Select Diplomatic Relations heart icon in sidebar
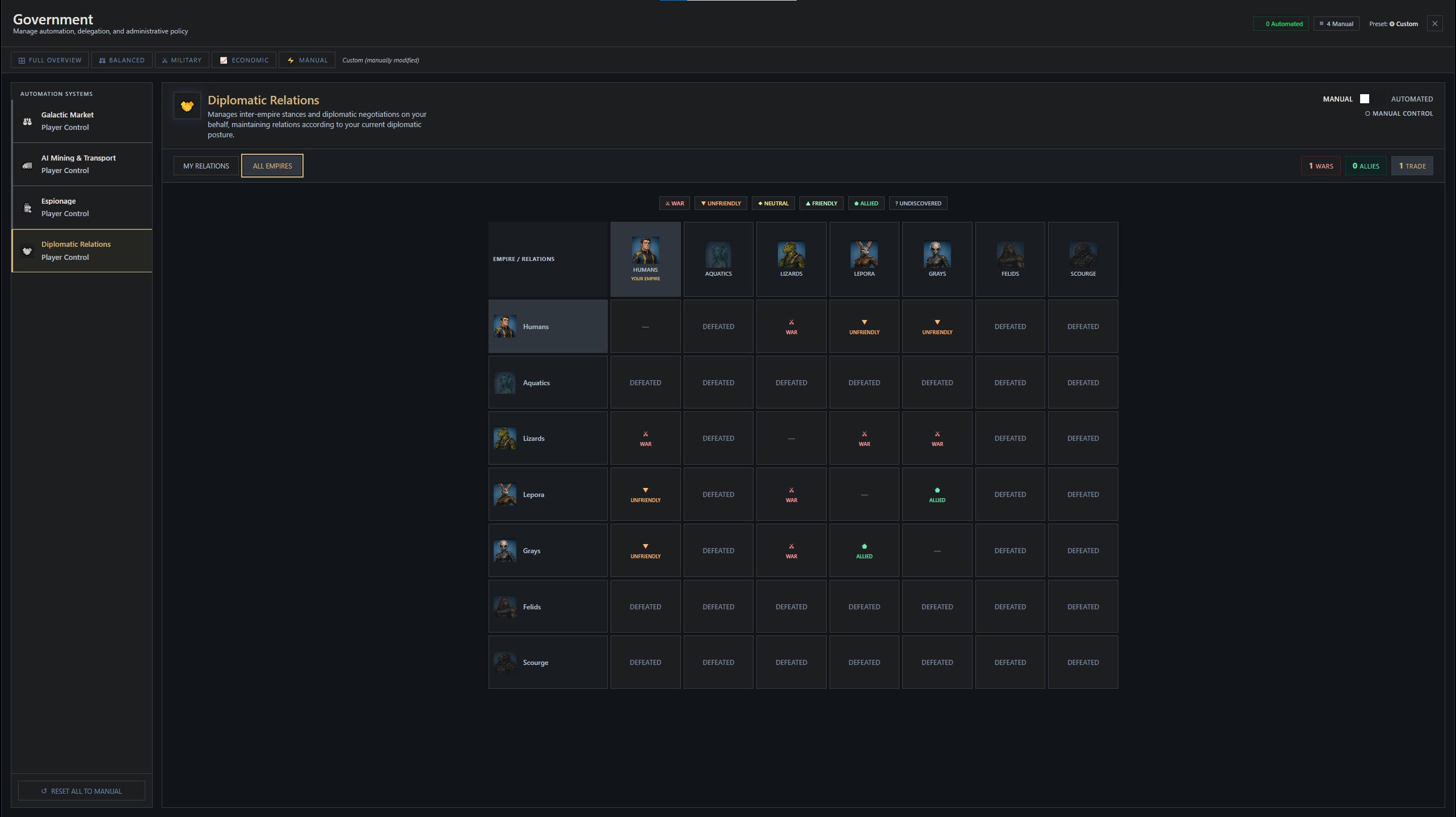 27,251
